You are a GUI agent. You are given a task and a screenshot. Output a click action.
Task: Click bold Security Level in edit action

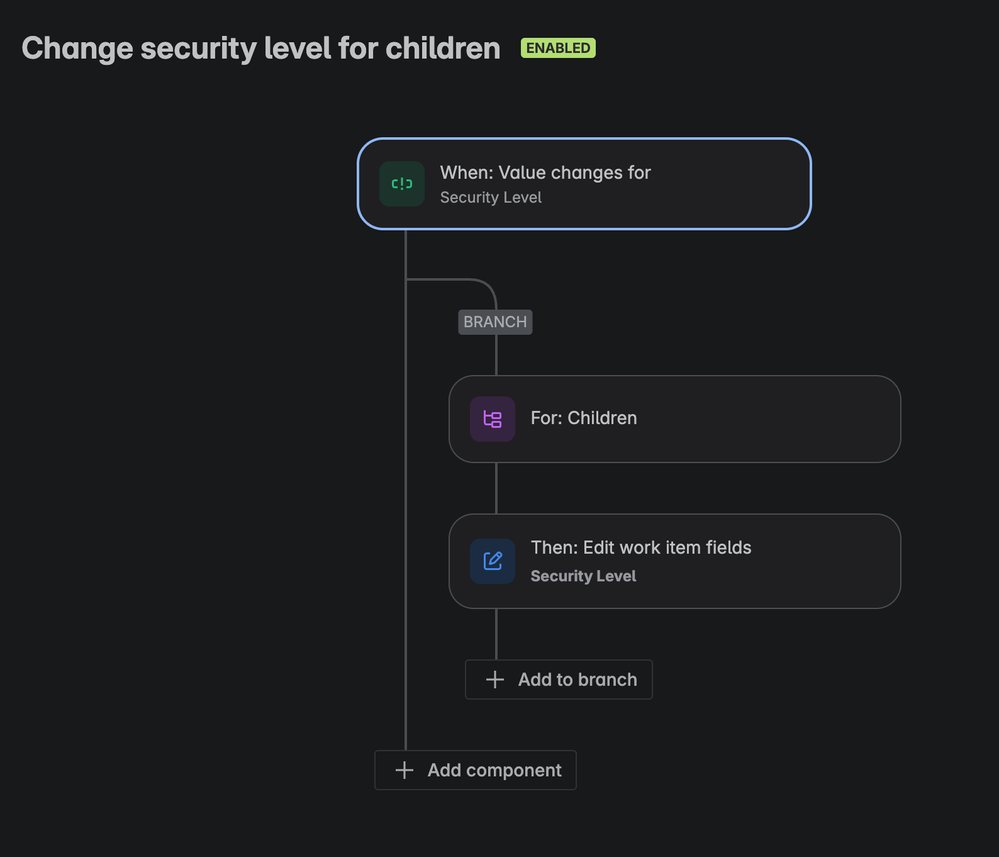[x=583, y=576]
